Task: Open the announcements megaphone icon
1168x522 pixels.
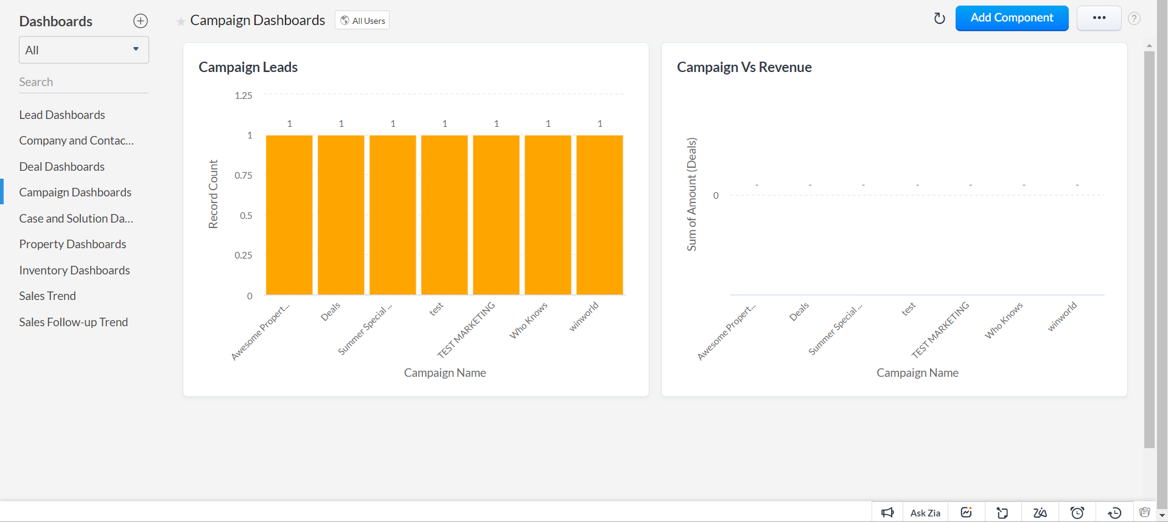Action: pyautogui.click(x=887, y=512)
